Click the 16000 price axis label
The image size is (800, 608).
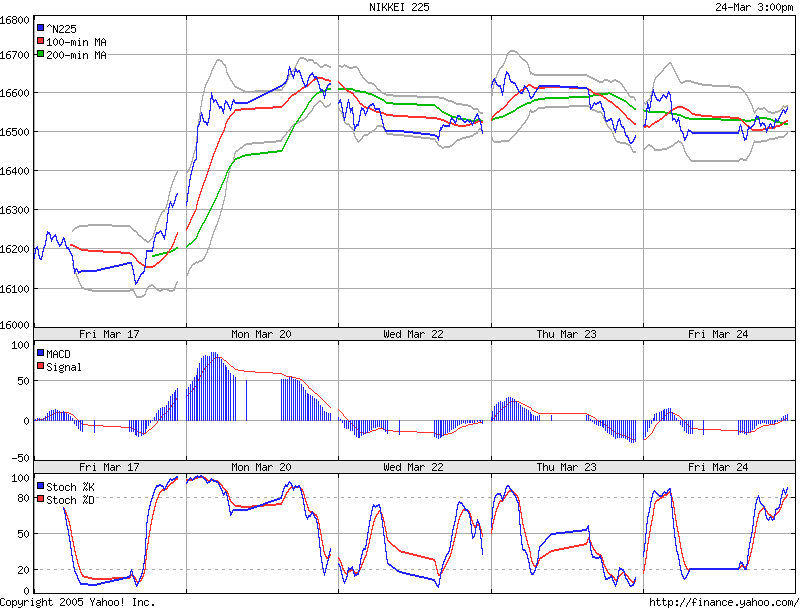click(15, 325)
